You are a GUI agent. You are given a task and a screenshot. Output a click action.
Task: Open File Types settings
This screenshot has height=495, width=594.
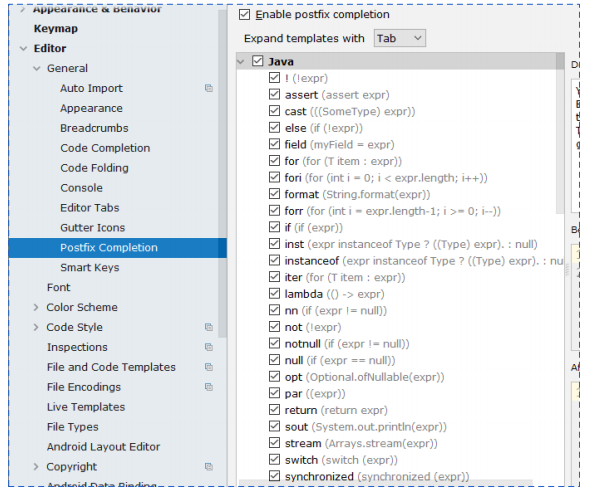pos(73,427)
